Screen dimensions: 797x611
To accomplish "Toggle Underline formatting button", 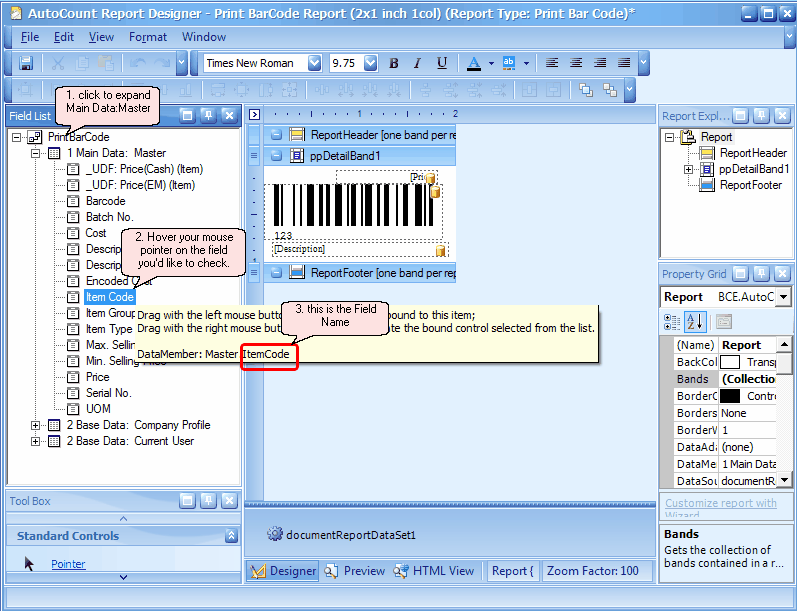I will pos(442,63).
